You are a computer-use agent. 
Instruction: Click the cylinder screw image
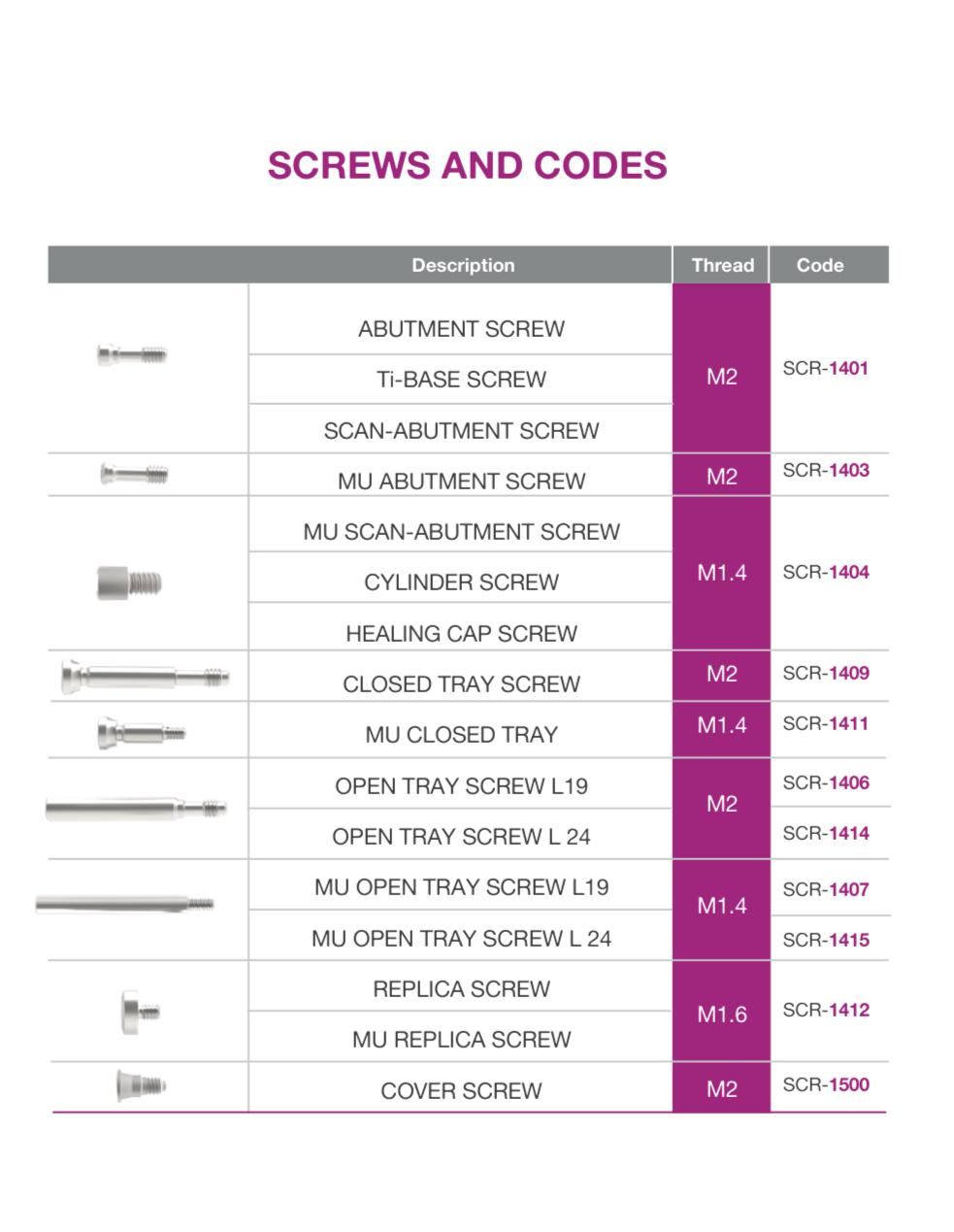(x=129, y=583)
